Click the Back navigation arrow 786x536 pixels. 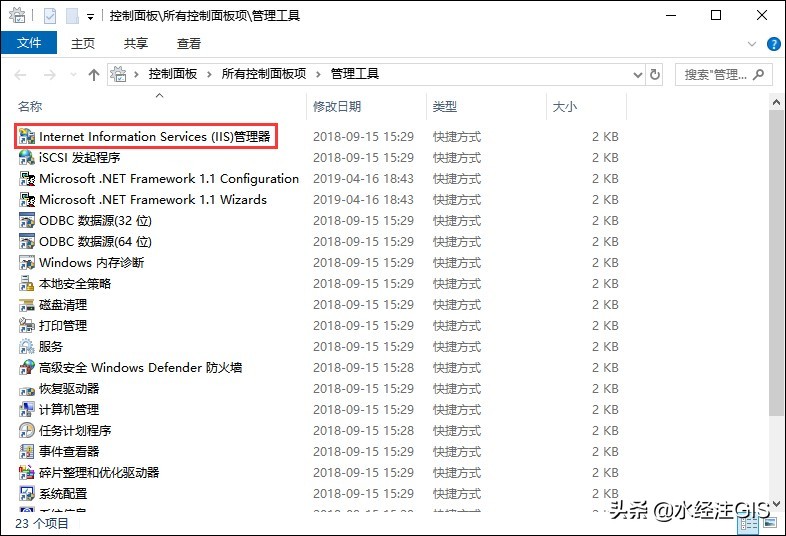[21, 75]
